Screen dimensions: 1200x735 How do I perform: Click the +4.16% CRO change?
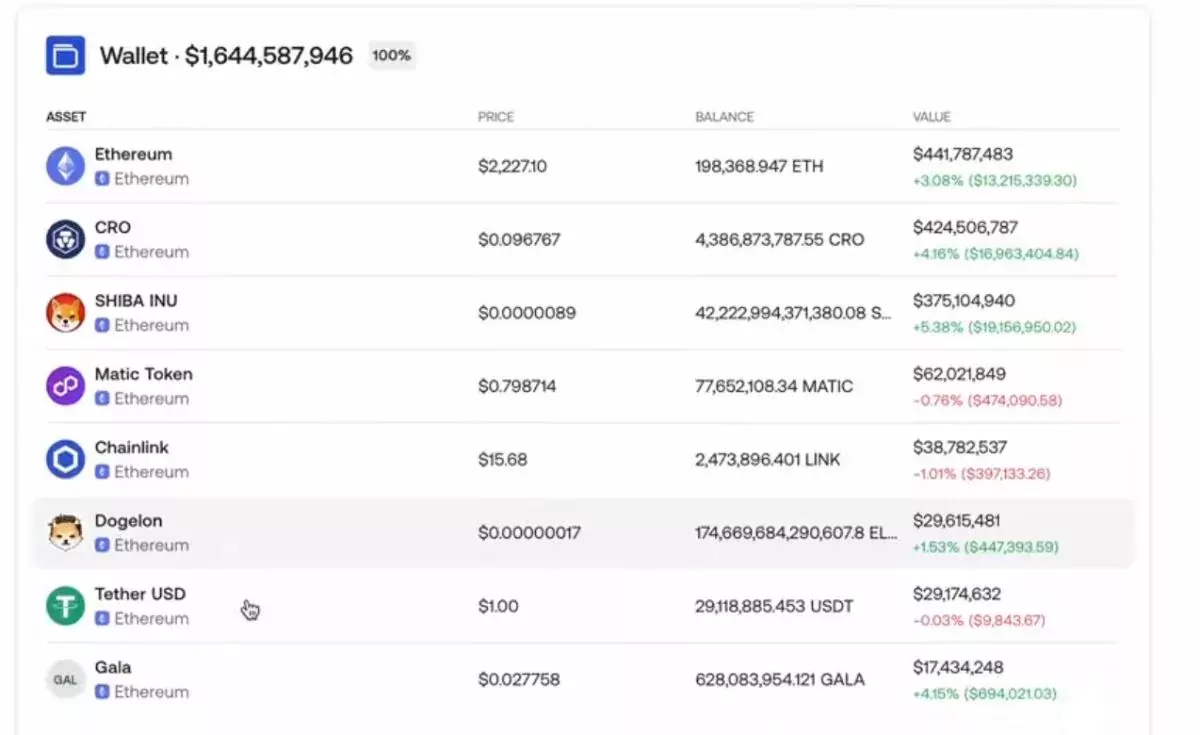(996, 254)
